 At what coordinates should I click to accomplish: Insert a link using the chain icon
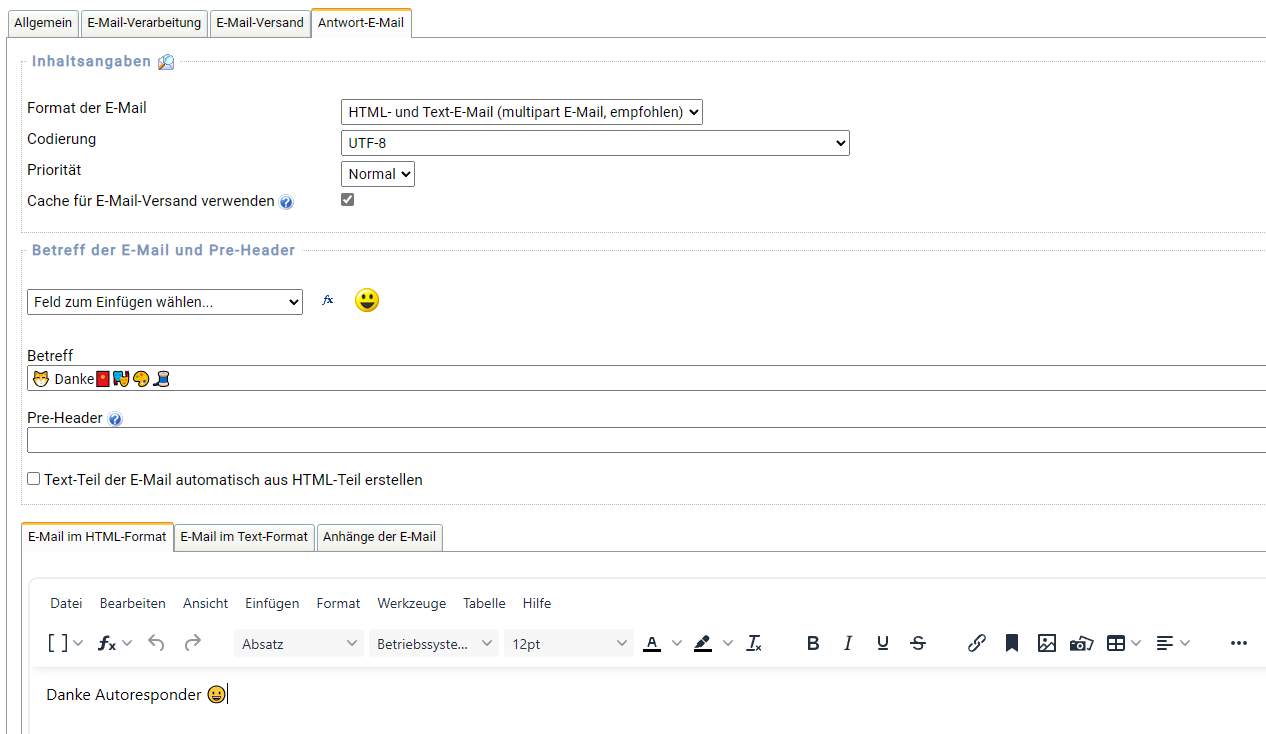coord(977,644)
